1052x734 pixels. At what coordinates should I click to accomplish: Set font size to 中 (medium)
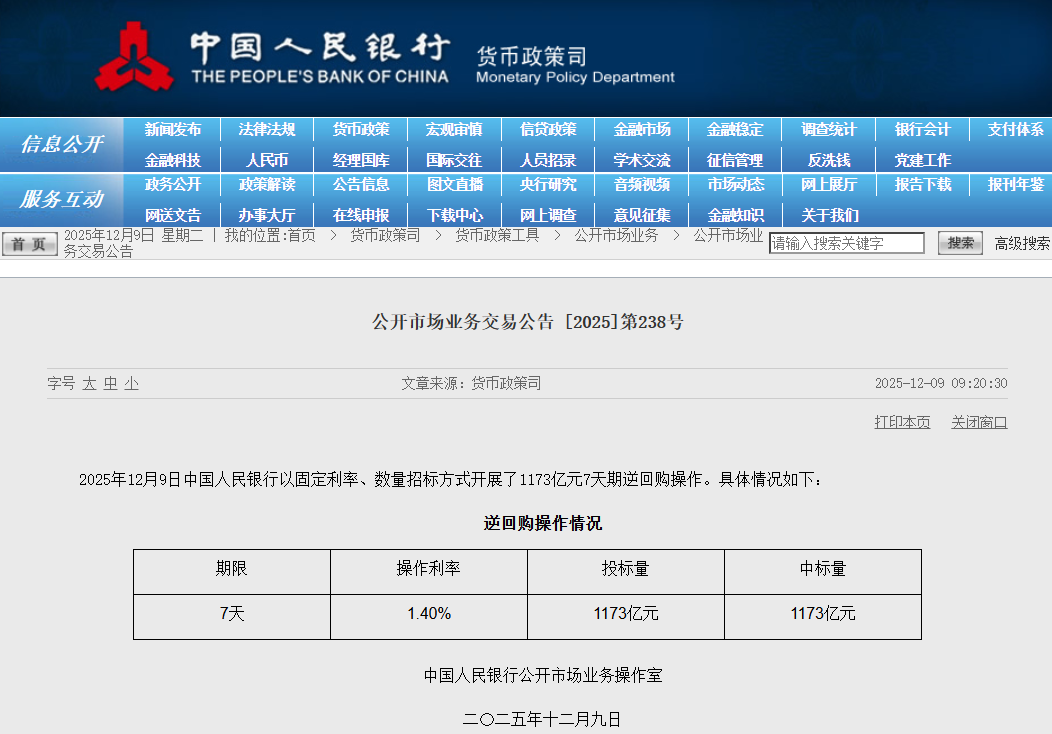pos(110,383)
